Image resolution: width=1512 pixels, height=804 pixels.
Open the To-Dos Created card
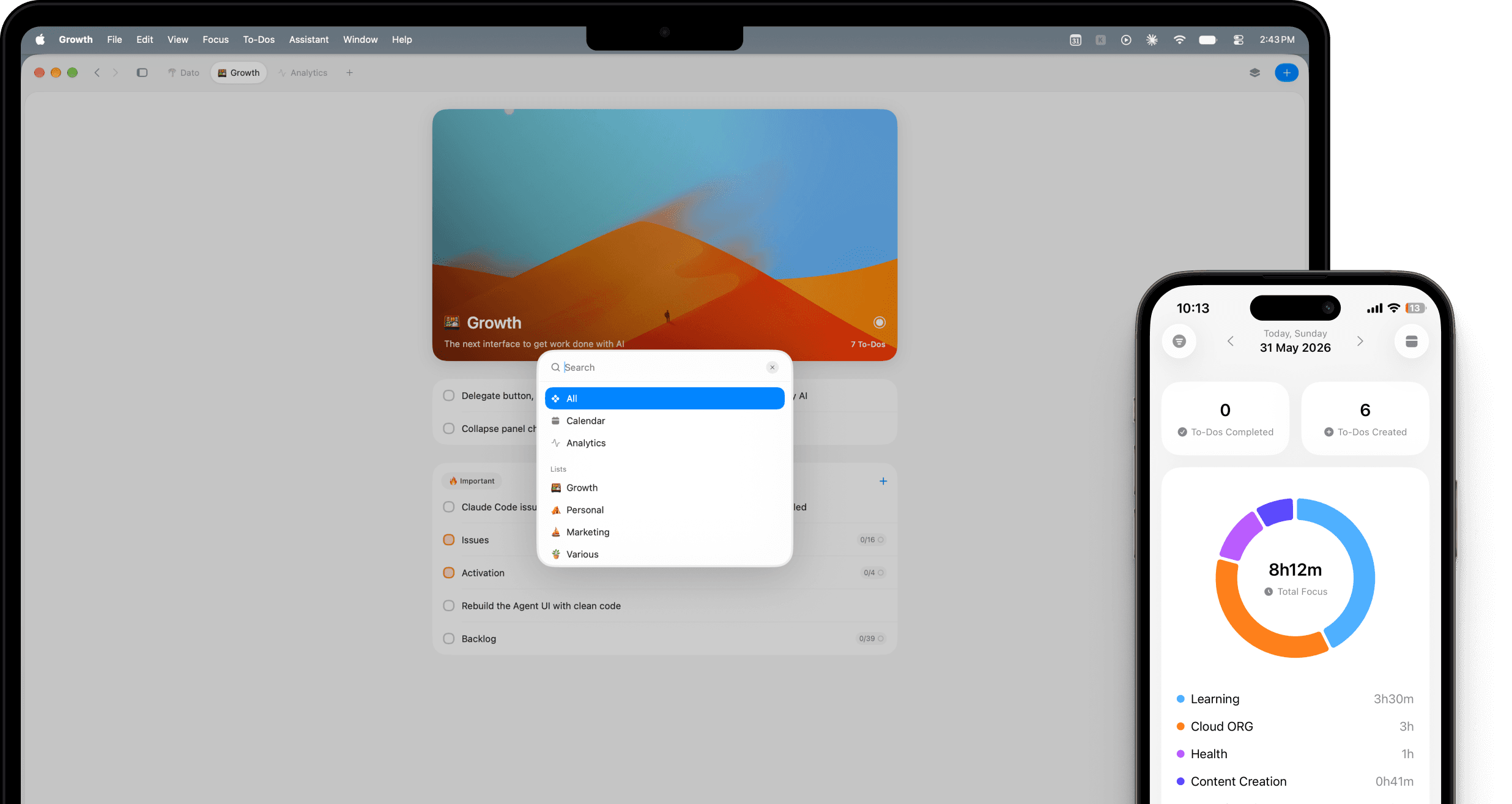pos(1365,419)
